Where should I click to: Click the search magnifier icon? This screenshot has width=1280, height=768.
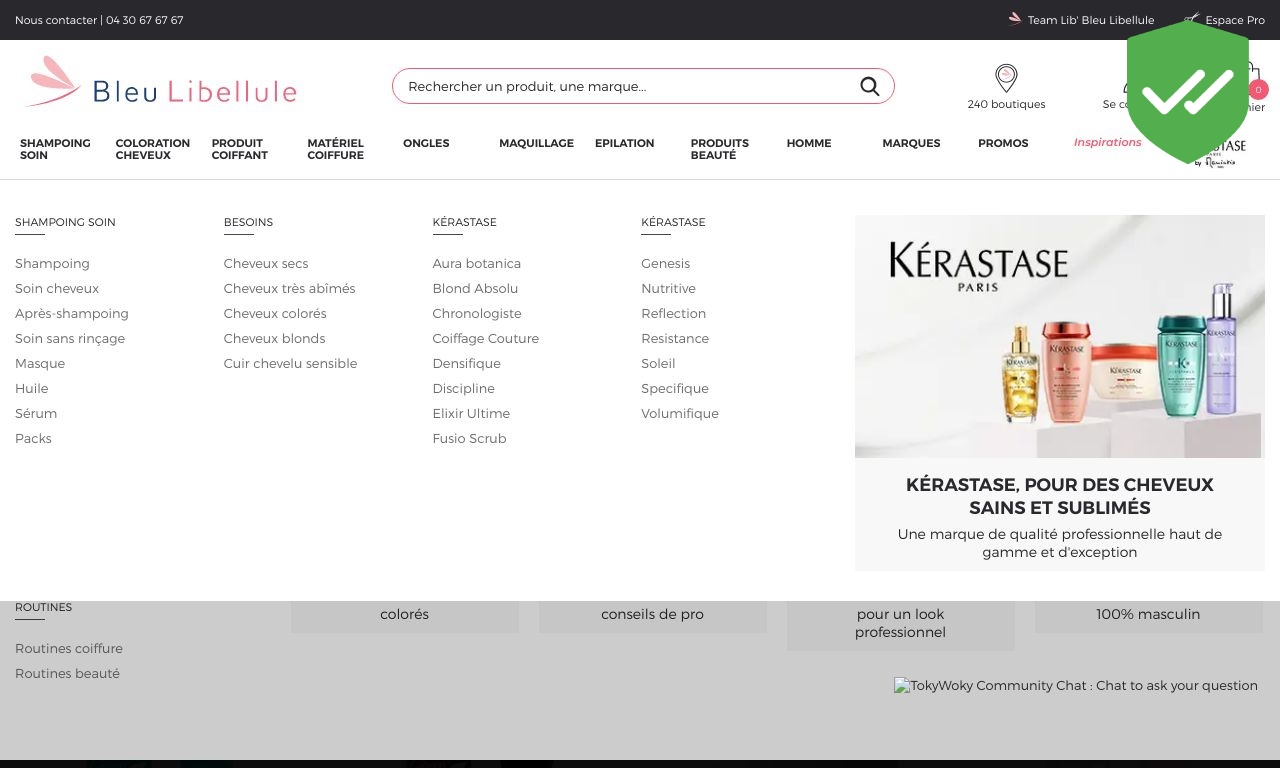tap(870, 87)
